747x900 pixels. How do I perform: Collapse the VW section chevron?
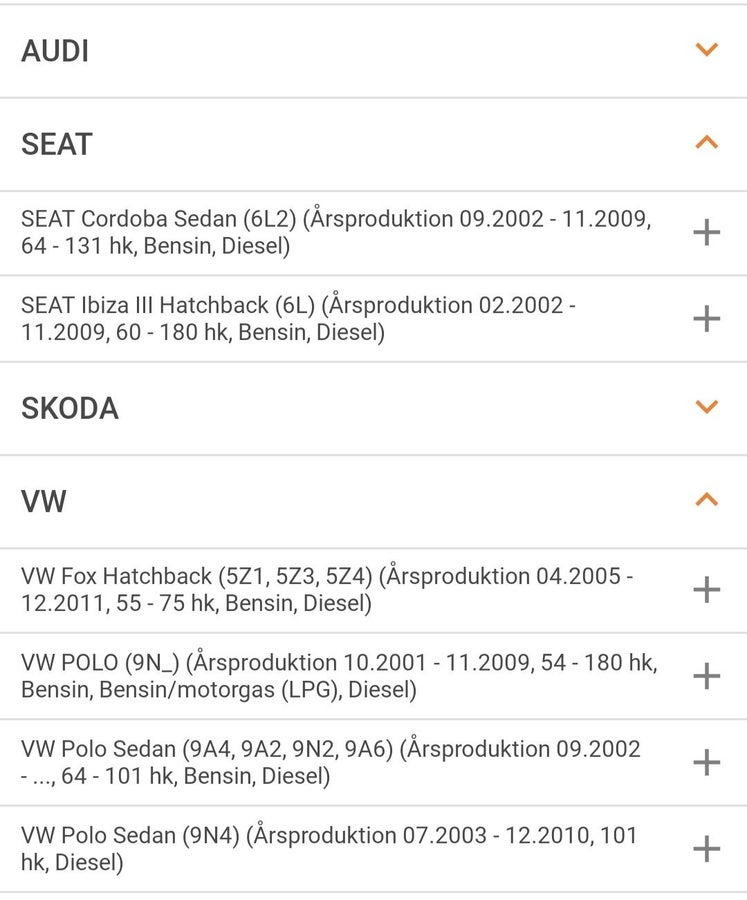pos(706,499)
